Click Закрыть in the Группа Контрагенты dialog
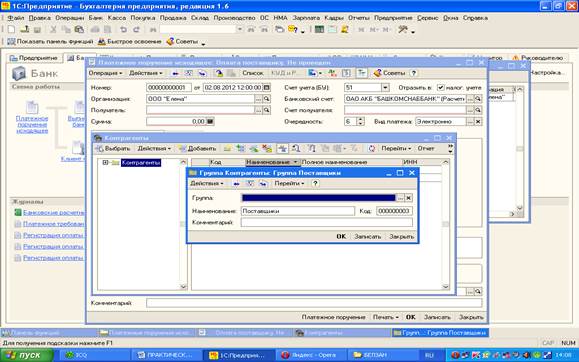The height and width of the screenshot is (362, 579). pyautogui.click(x=402, y=237)
